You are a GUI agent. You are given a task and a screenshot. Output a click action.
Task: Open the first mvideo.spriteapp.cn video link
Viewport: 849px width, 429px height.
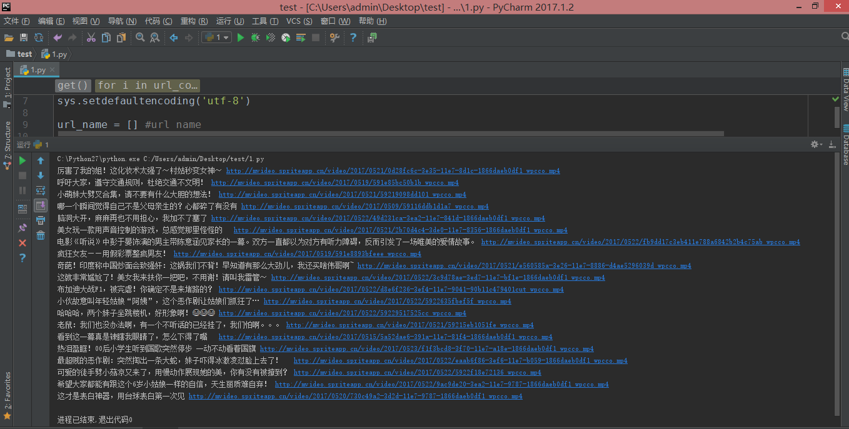tap(392, 171)
